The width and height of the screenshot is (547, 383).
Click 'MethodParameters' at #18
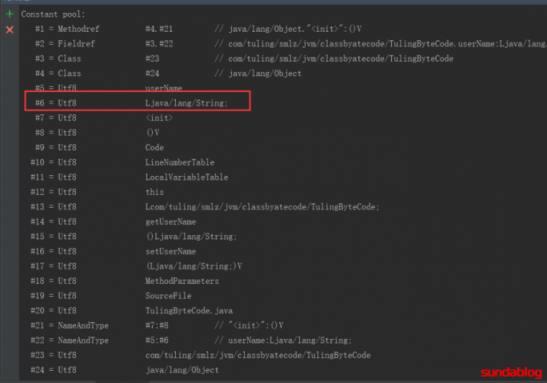point(182,281)
